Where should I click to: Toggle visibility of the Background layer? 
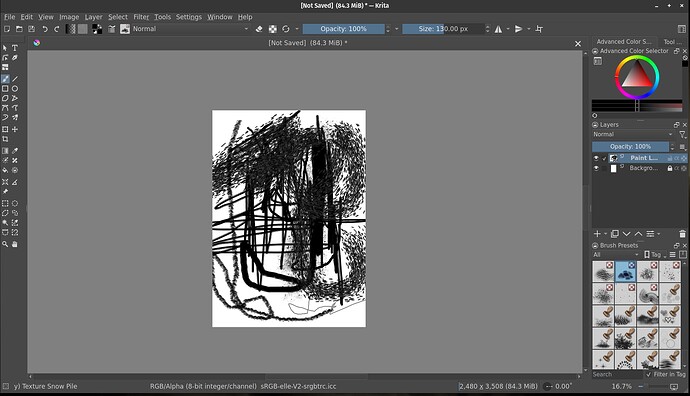click(596, 169)
